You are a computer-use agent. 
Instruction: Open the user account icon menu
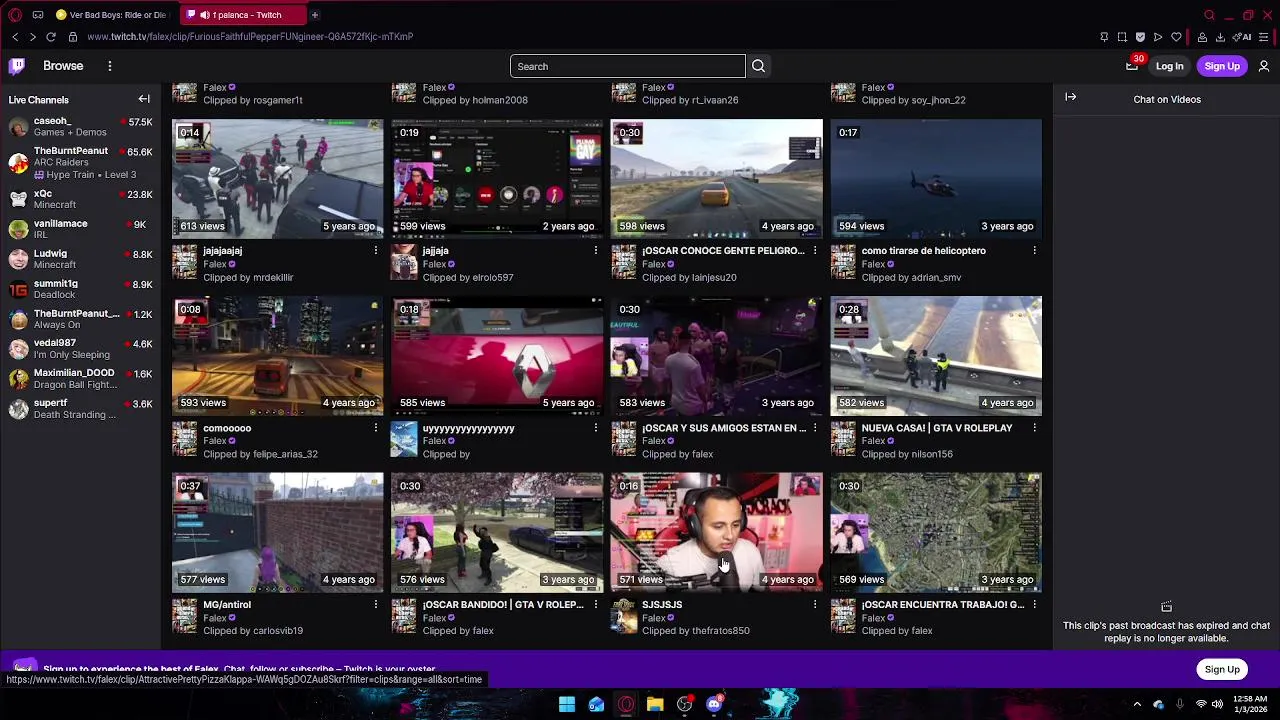1264,66
